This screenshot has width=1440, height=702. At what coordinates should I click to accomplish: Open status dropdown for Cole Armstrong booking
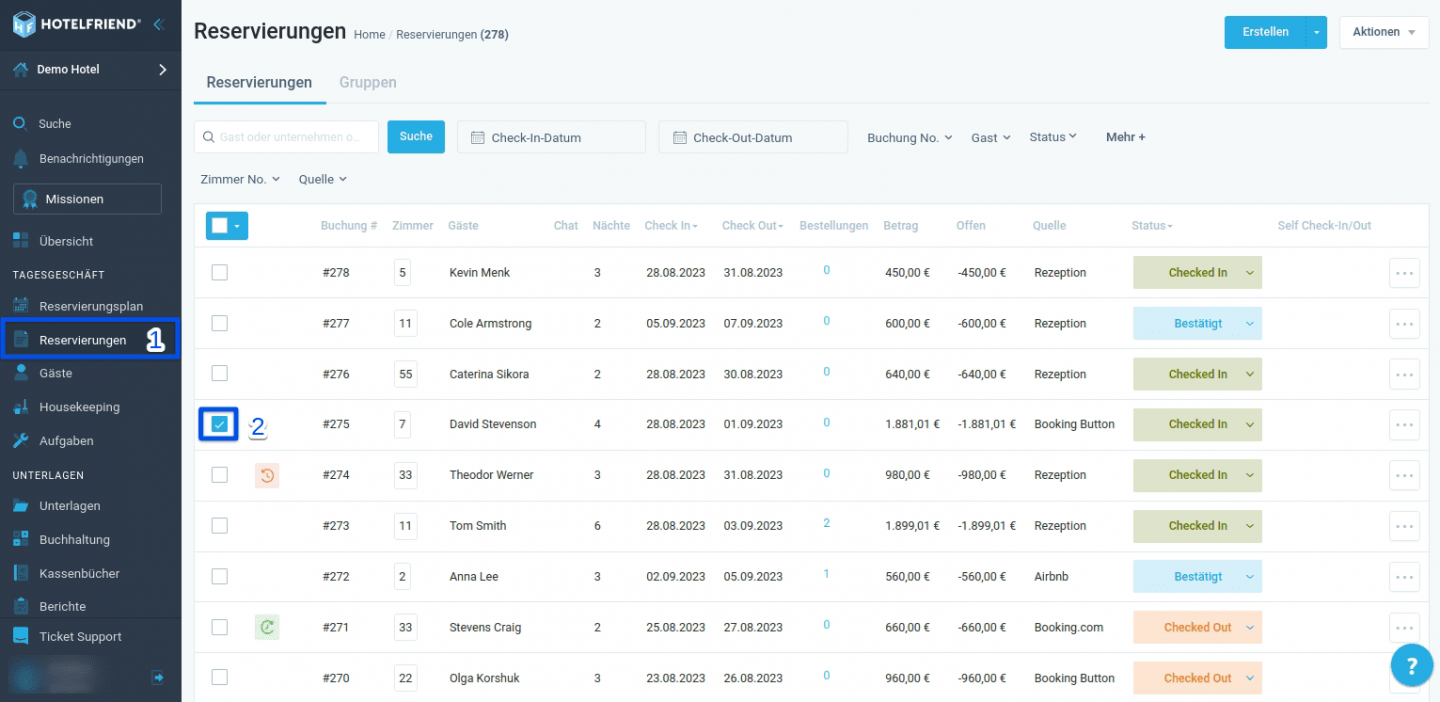pyautogui.click(x=1250, y=323)
